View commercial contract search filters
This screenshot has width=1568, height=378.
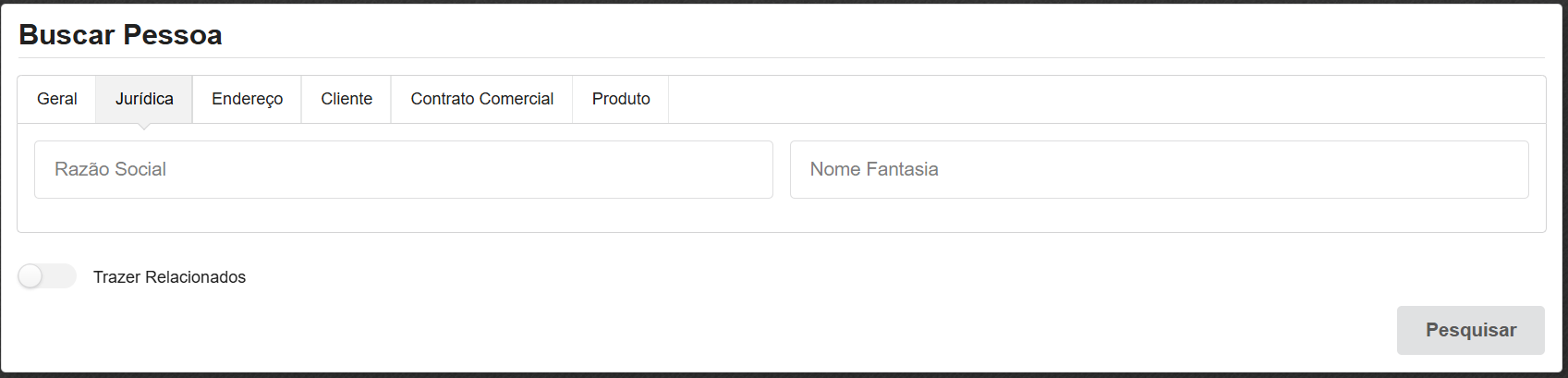(481, 99)
